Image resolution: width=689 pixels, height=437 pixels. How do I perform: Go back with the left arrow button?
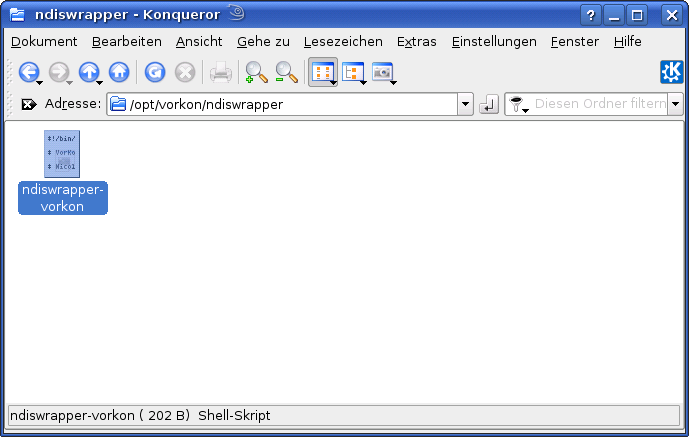click(29, 72)
